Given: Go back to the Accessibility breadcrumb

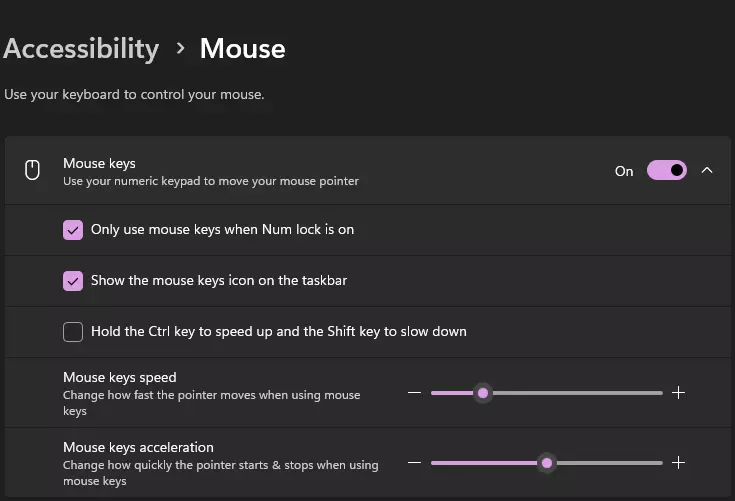Looking at the screenshot, I should [x=81, y=48].
